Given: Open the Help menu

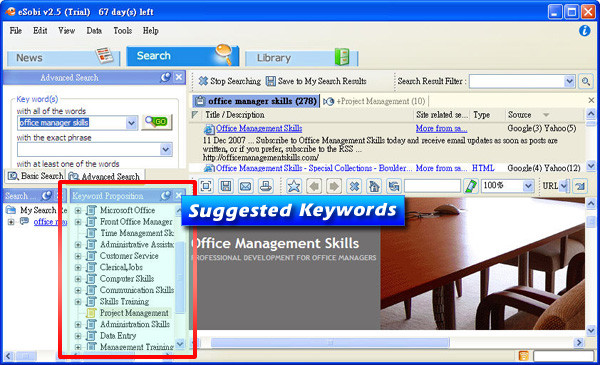Looking at the screenshot, I should coord(151,31).
